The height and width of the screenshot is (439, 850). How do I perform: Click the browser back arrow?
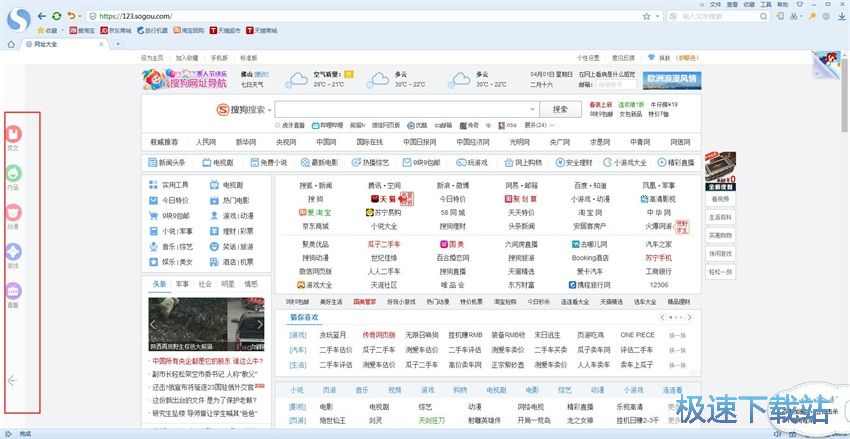[x=42, y=16]
